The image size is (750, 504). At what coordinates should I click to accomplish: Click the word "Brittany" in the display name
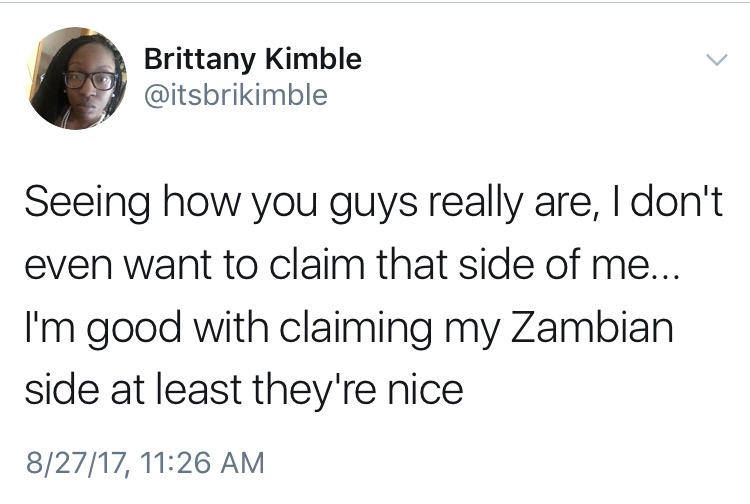coord(200,60)
